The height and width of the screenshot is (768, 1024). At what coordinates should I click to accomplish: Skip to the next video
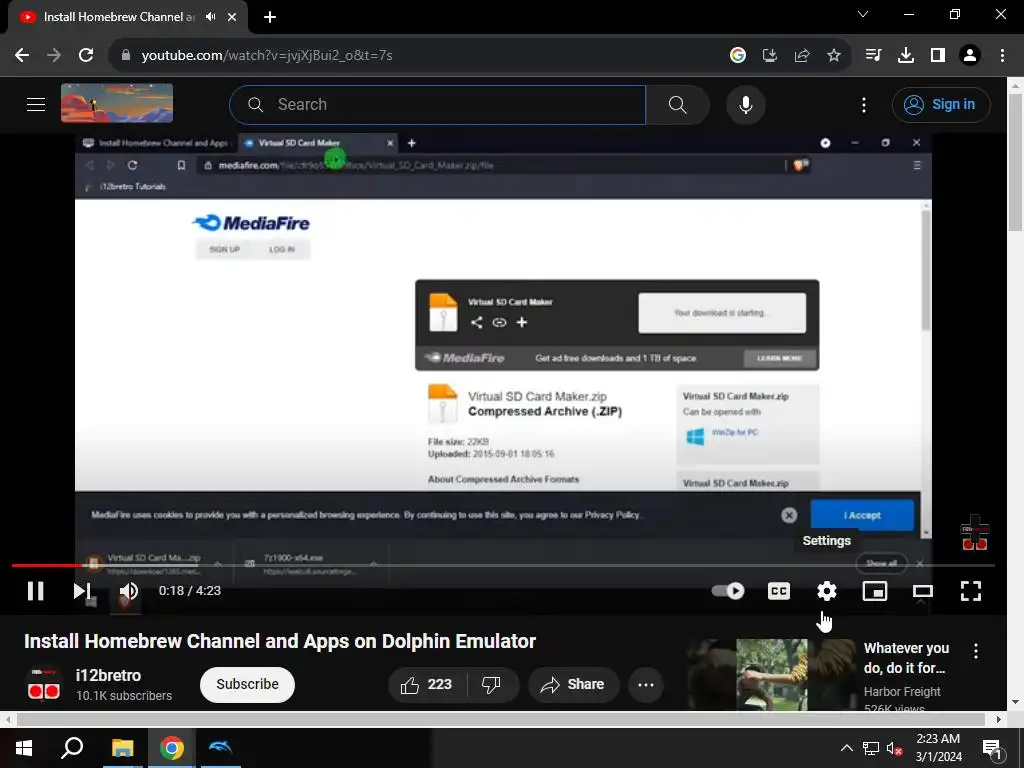[82, 591]
